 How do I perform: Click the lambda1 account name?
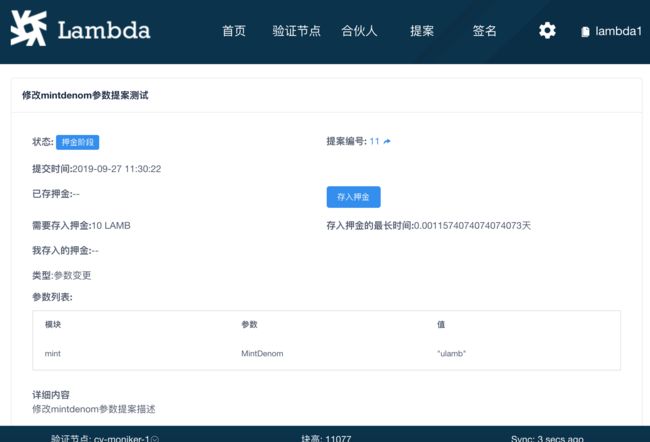tap(616, 31)
